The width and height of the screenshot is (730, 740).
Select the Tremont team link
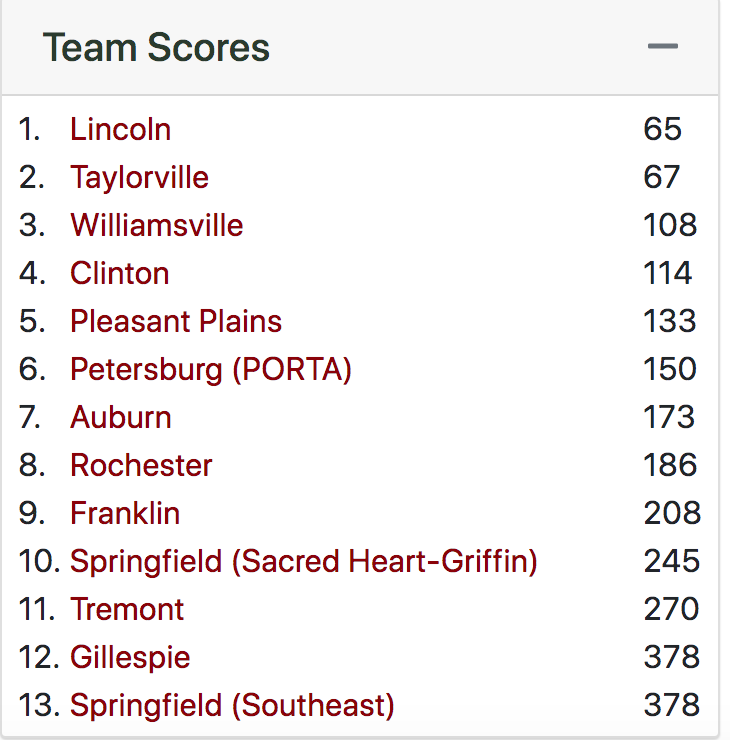tap(127, 609)
